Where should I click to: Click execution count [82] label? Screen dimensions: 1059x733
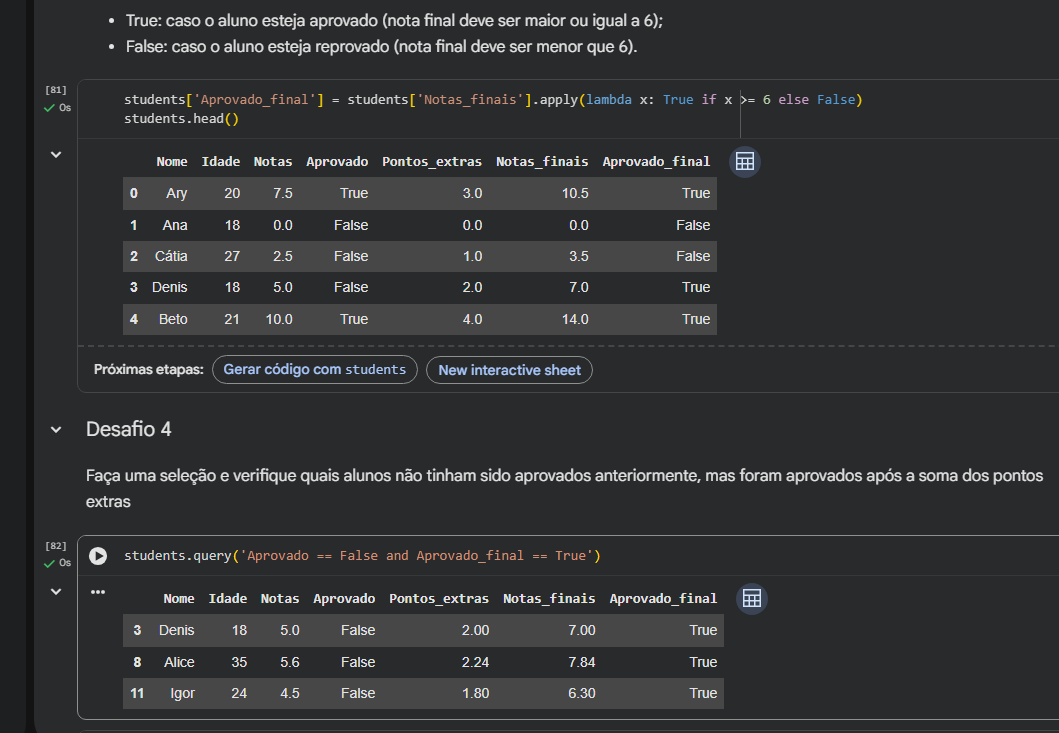click(56, 546)
